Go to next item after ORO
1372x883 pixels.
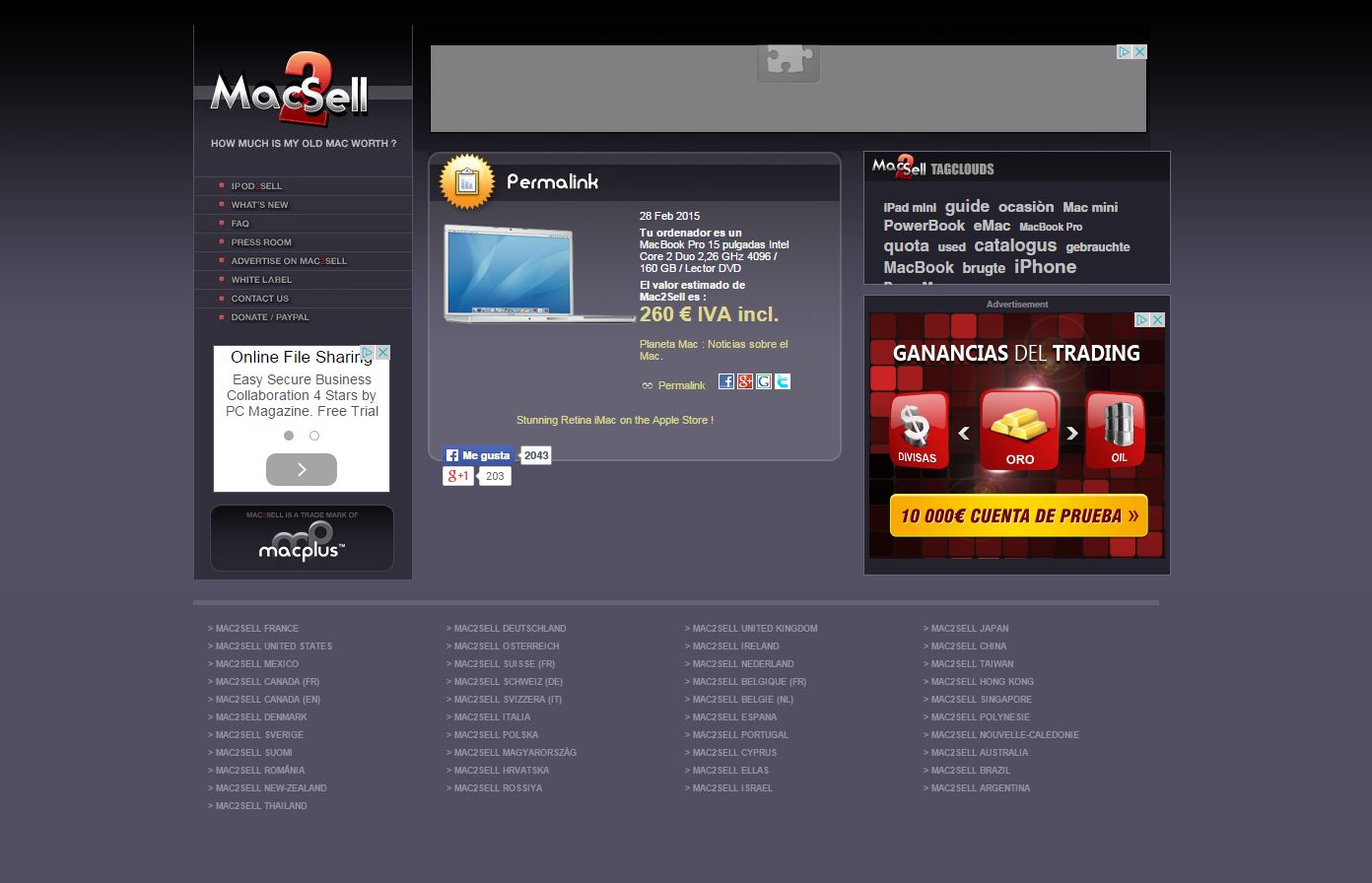point(1072,433)
